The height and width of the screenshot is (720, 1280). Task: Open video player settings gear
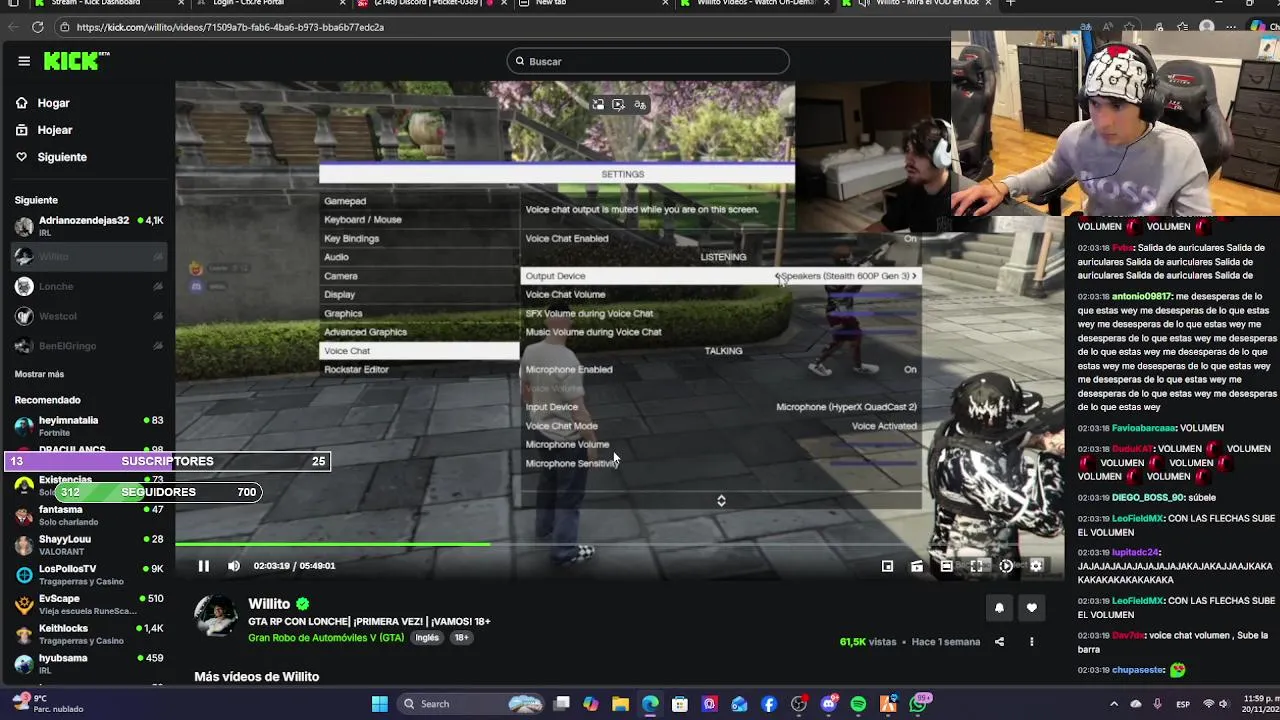point(1036,566)
